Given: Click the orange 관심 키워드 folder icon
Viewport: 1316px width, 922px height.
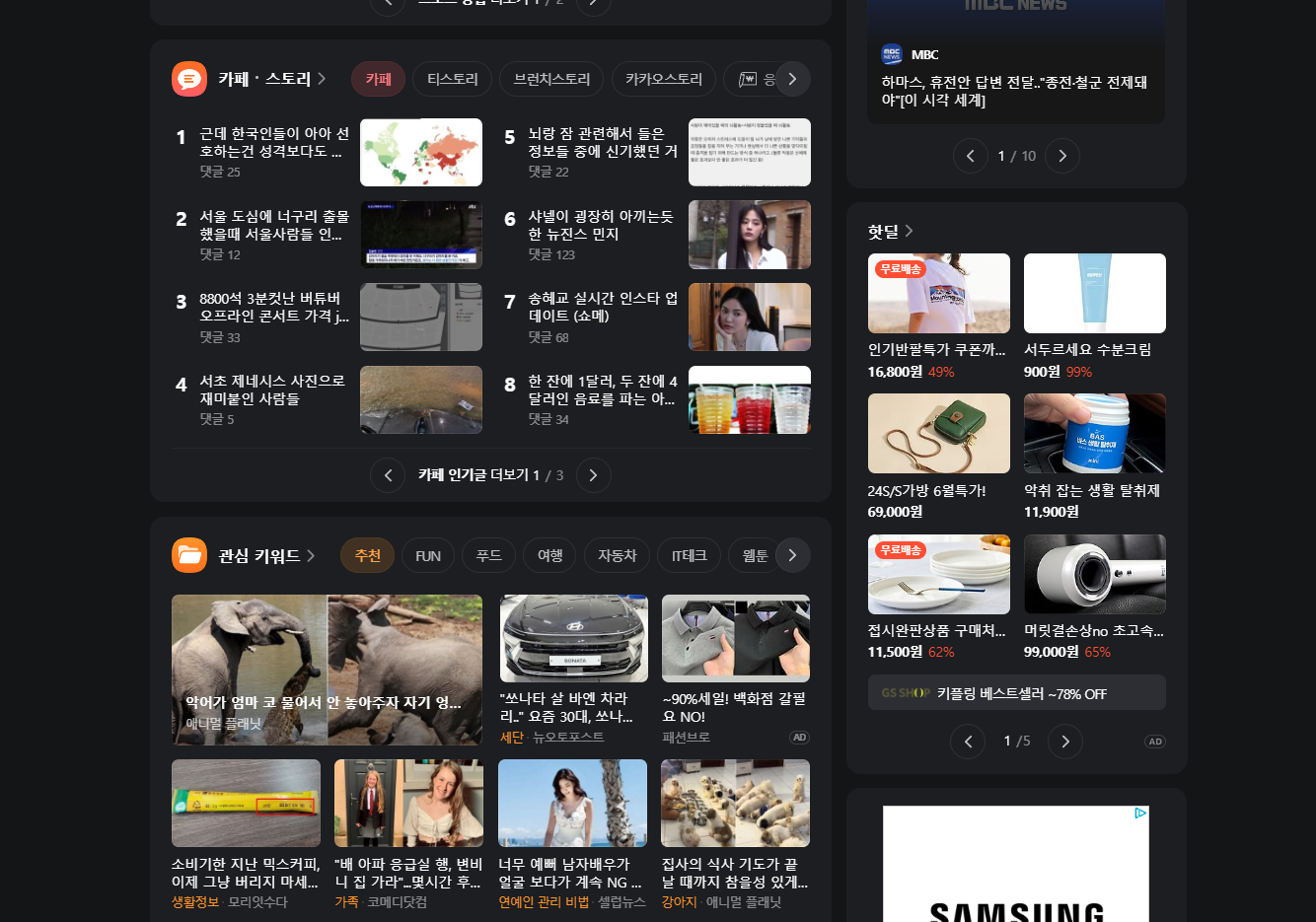Looking at the screenshot, I should click(189, 555).
